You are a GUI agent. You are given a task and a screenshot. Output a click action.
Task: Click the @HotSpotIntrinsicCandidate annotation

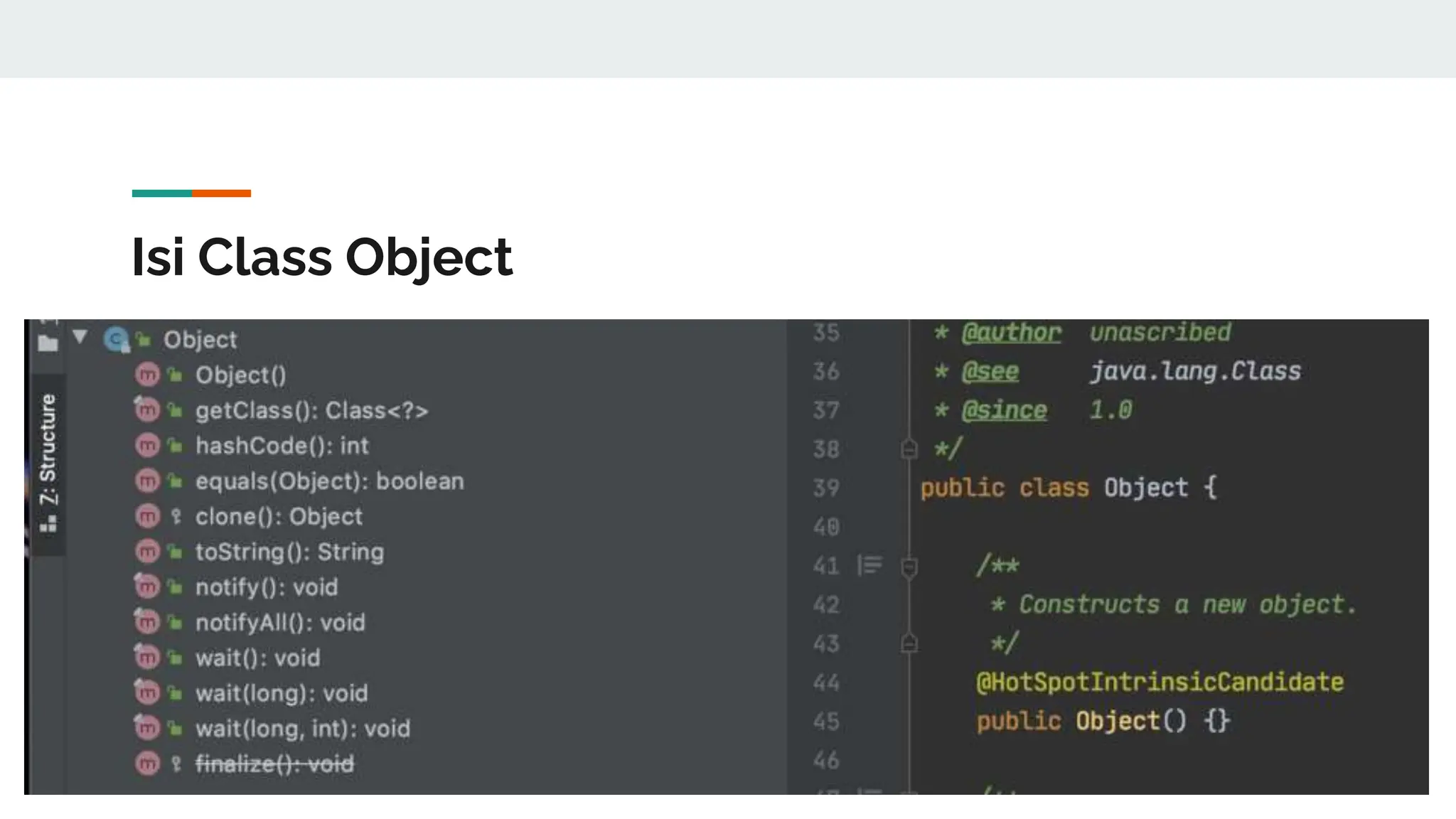(1160, 682)
